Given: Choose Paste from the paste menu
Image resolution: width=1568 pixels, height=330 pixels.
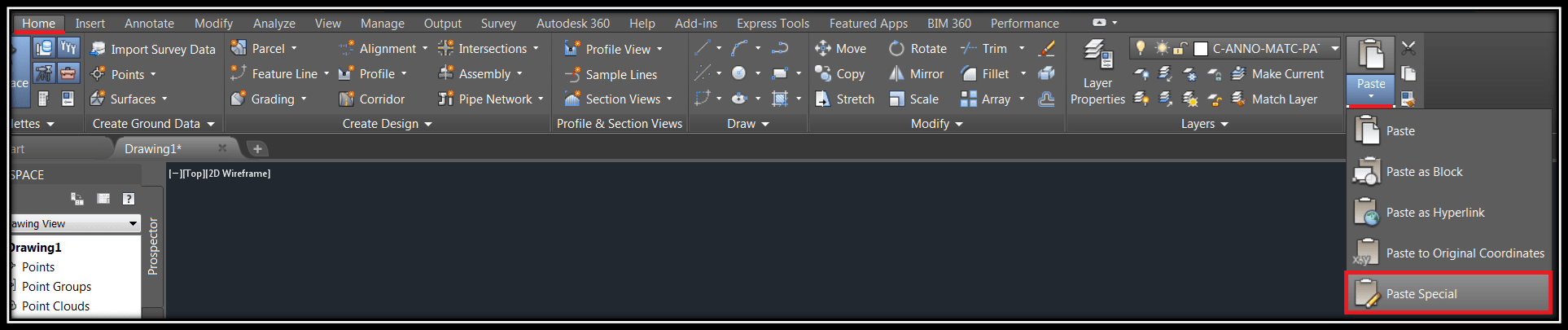Looking at the screenshot, I should [x=1448, y=130].
